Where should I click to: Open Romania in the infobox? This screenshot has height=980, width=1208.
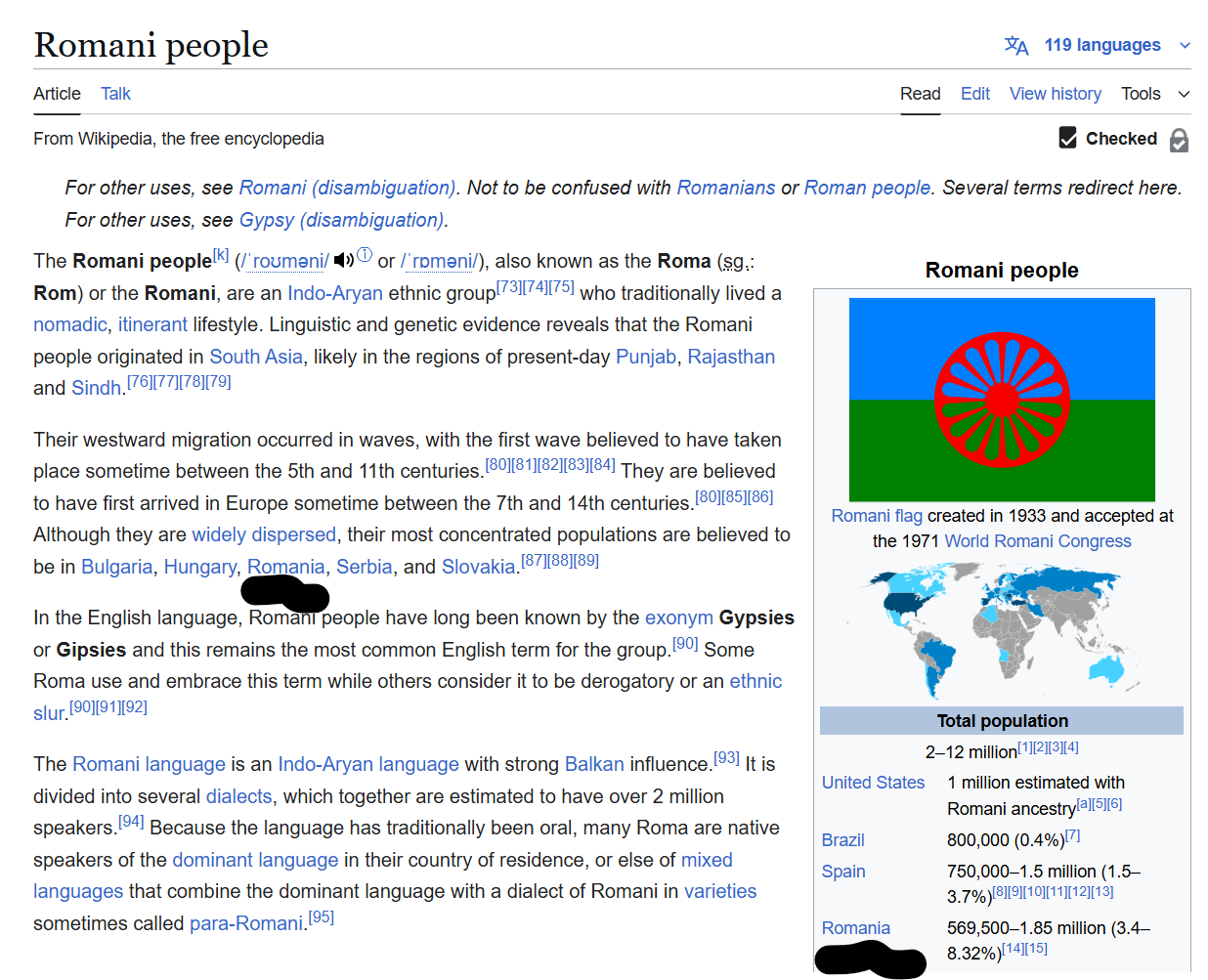pyautogui.click(x=856, y=928)
